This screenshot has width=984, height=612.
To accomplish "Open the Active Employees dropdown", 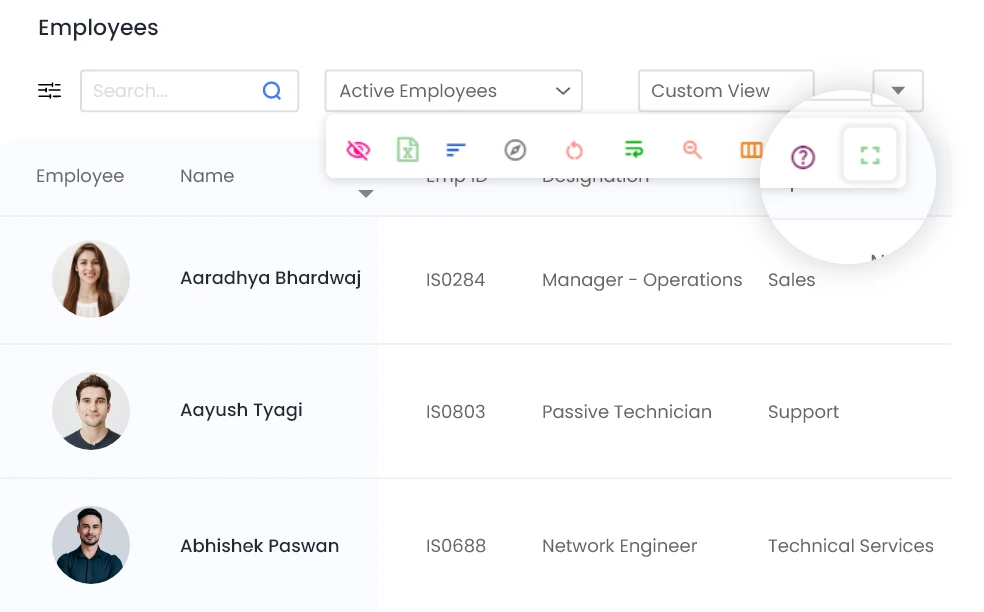I will tap(453, 91).
